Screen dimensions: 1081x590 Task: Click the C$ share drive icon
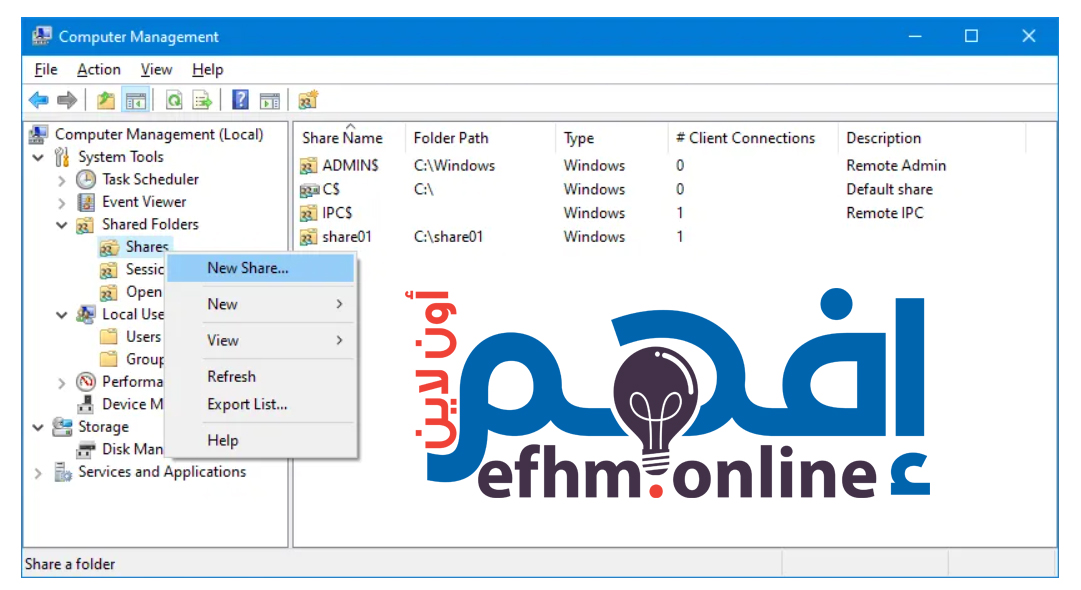310,190
